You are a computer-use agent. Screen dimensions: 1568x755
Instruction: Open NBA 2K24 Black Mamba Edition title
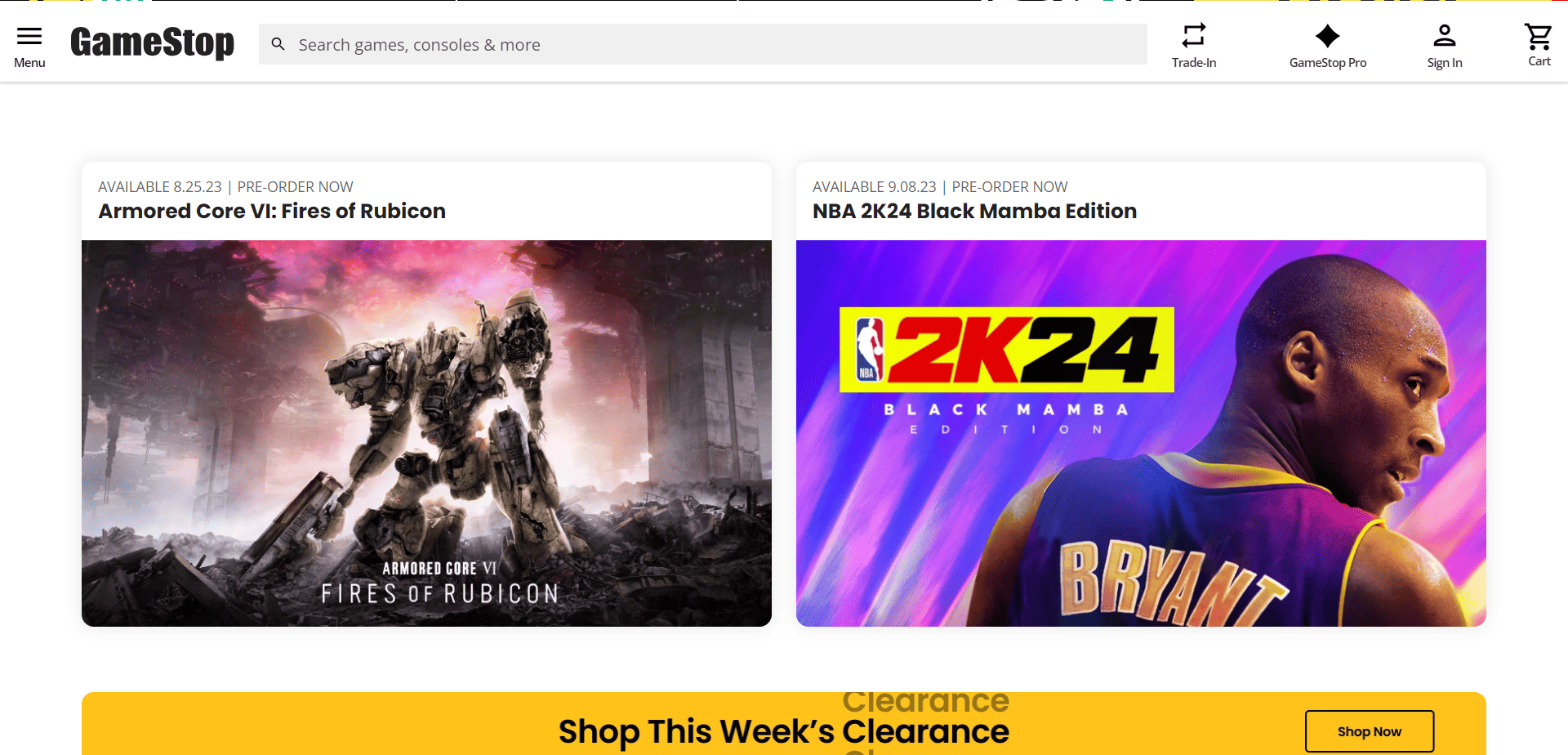click(x=974, y=211)
